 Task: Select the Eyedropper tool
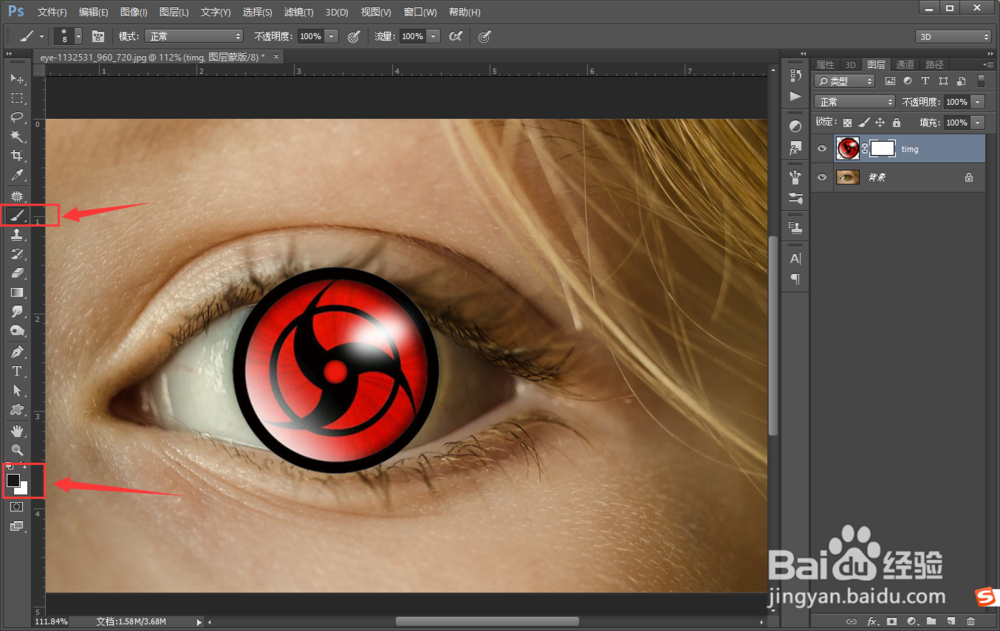pyautogui.click(x=17, y=175)
